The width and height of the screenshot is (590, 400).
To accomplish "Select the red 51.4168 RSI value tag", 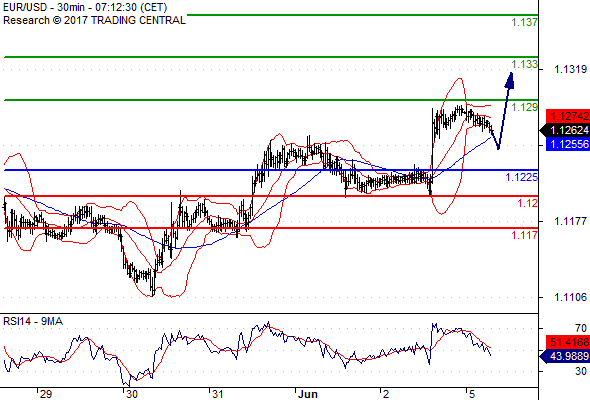I will (568, 342).
